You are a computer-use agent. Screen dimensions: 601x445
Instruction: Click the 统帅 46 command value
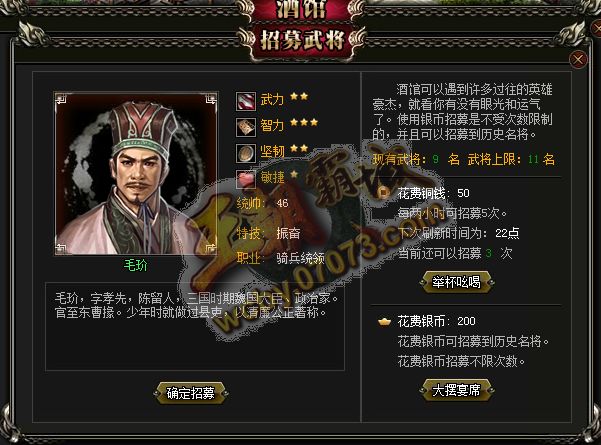point(263,203)
